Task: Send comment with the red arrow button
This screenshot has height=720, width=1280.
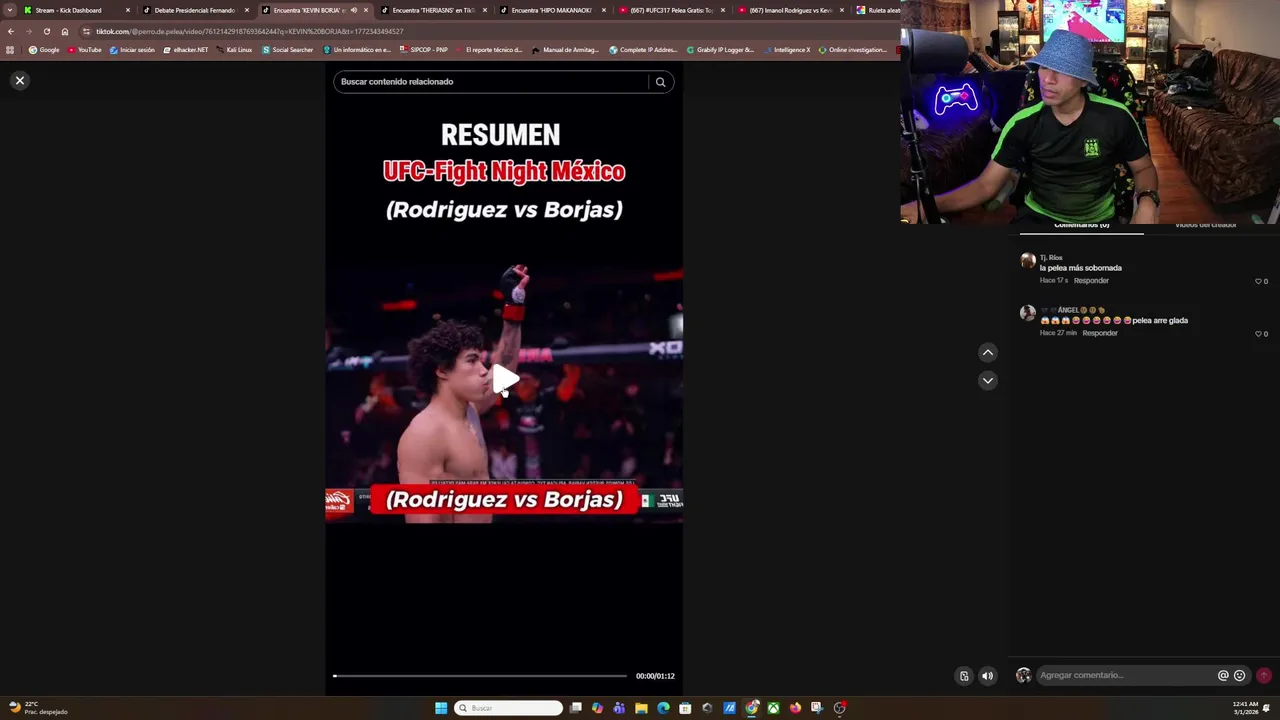Action: 1264,676
